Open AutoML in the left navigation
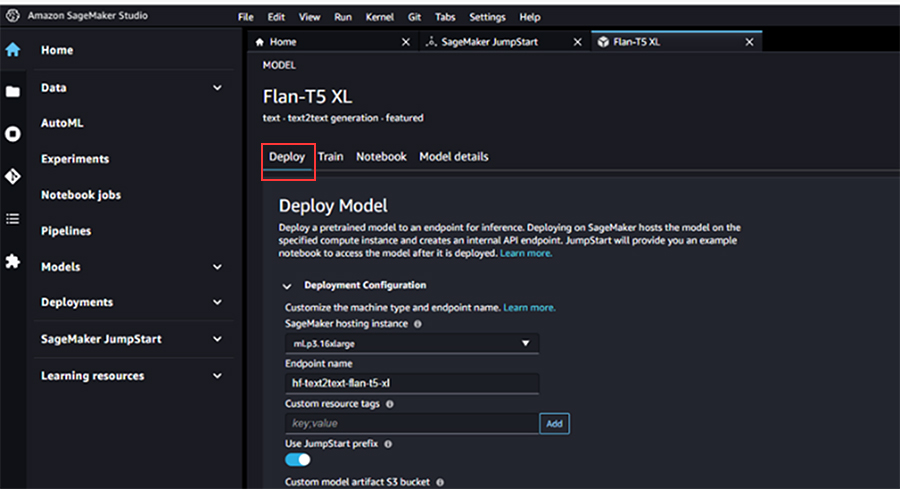This screenshot has width=900, height=489. [62, 123]
